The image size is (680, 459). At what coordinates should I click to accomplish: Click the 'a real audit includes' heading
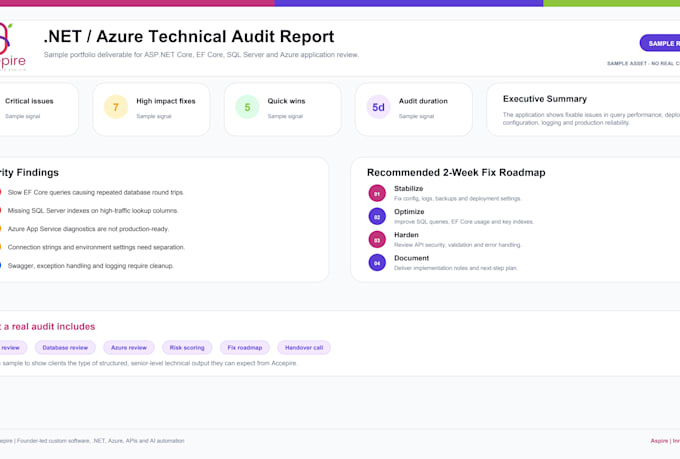[x=49, y=326]
